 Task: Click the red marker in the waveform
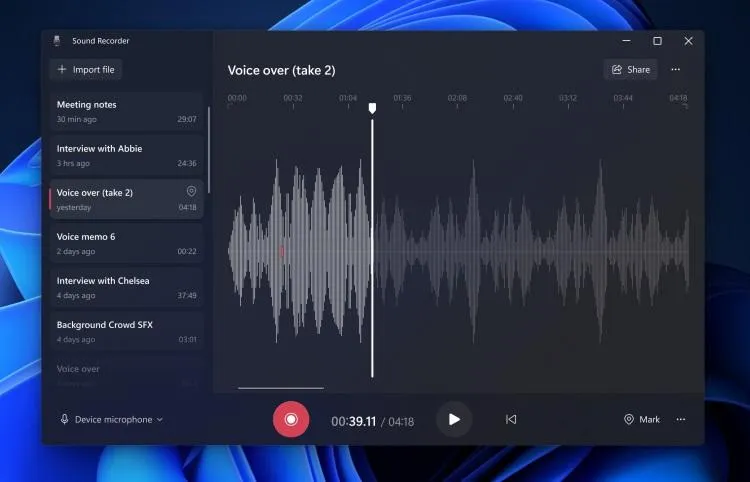282,251
